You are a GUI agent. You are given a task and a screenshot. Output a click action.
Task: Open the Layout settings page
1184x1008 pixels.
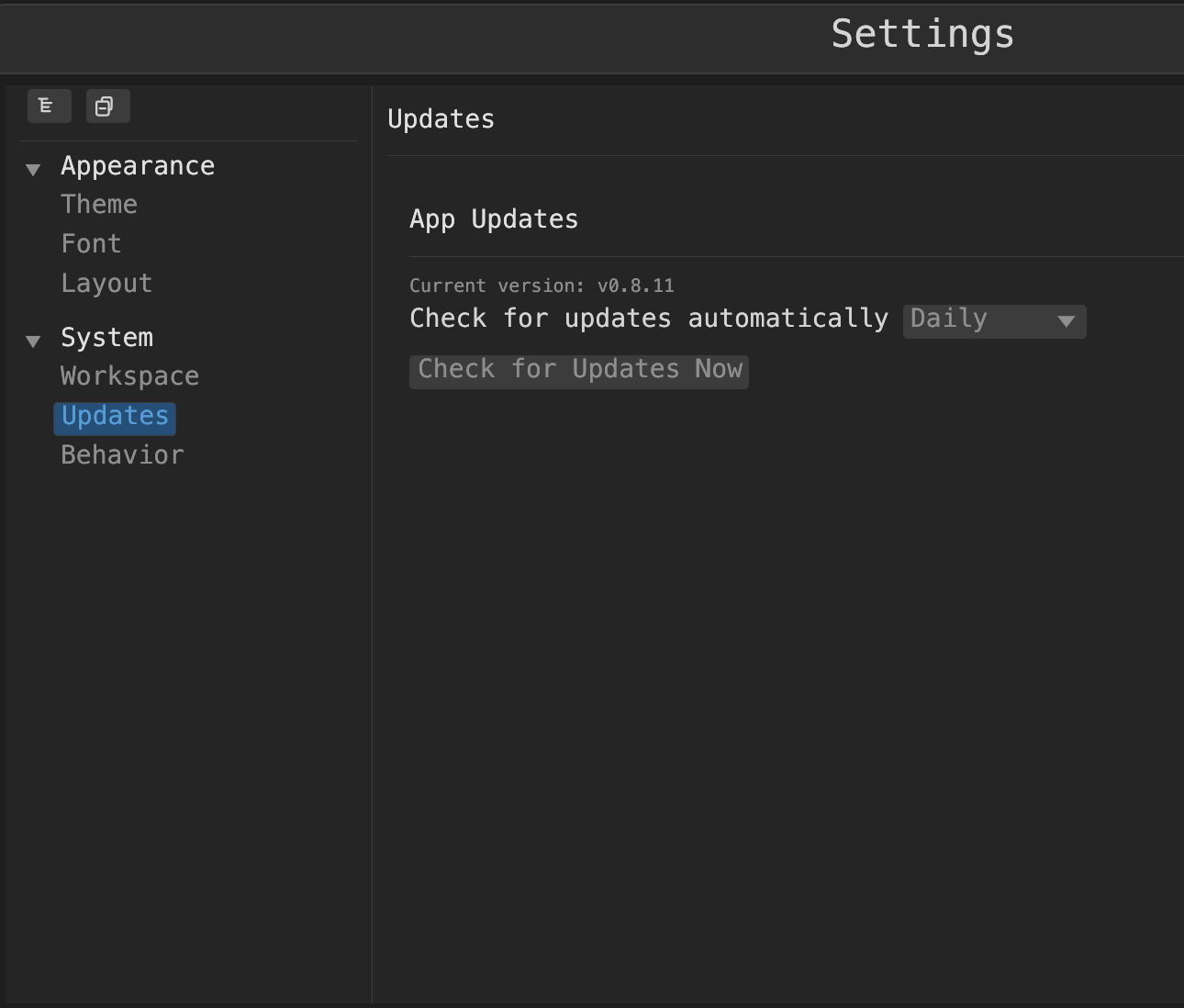[106, 283]
